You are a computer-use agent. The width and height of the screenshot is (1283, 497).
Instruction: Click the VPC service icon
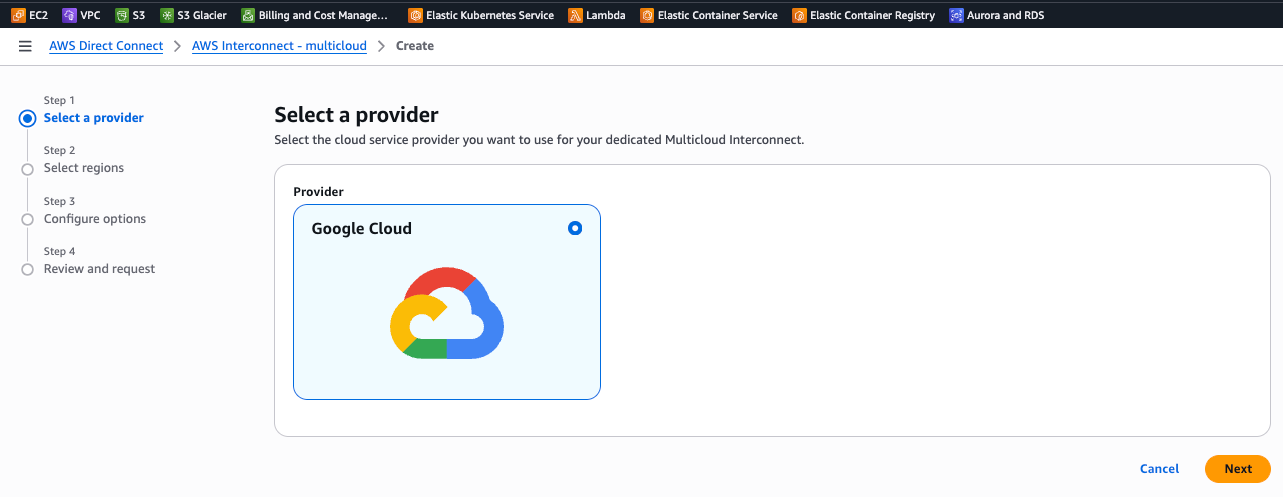click(x=69, y=15)
